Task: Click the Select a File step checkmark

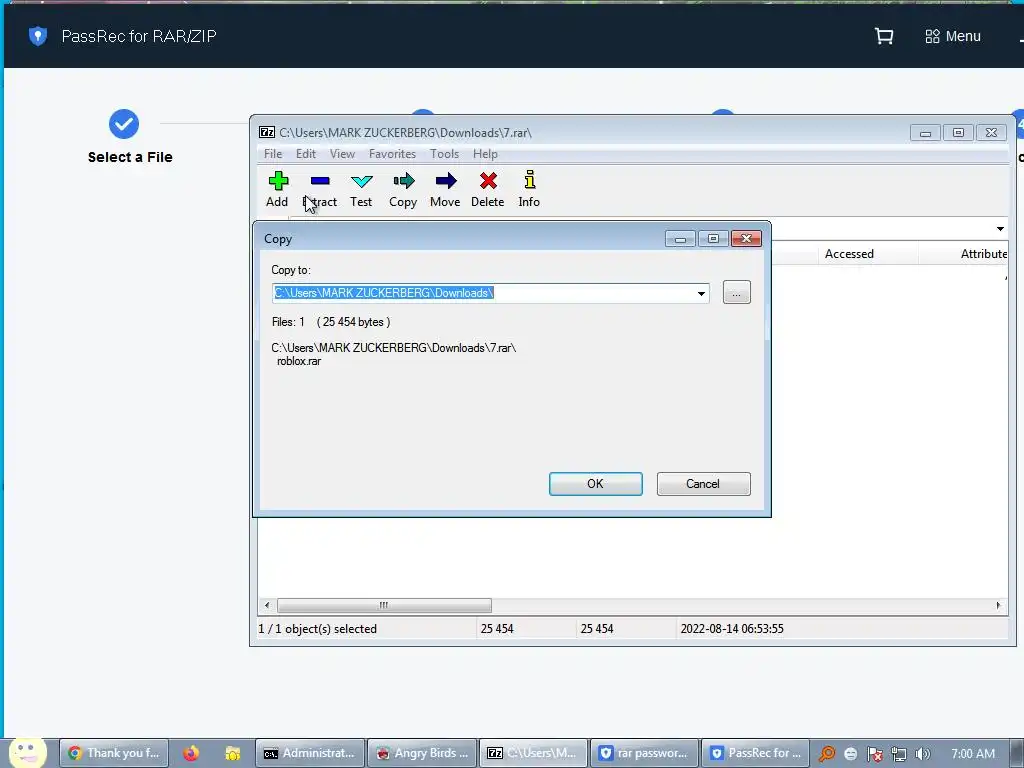Action: (123, 124)
